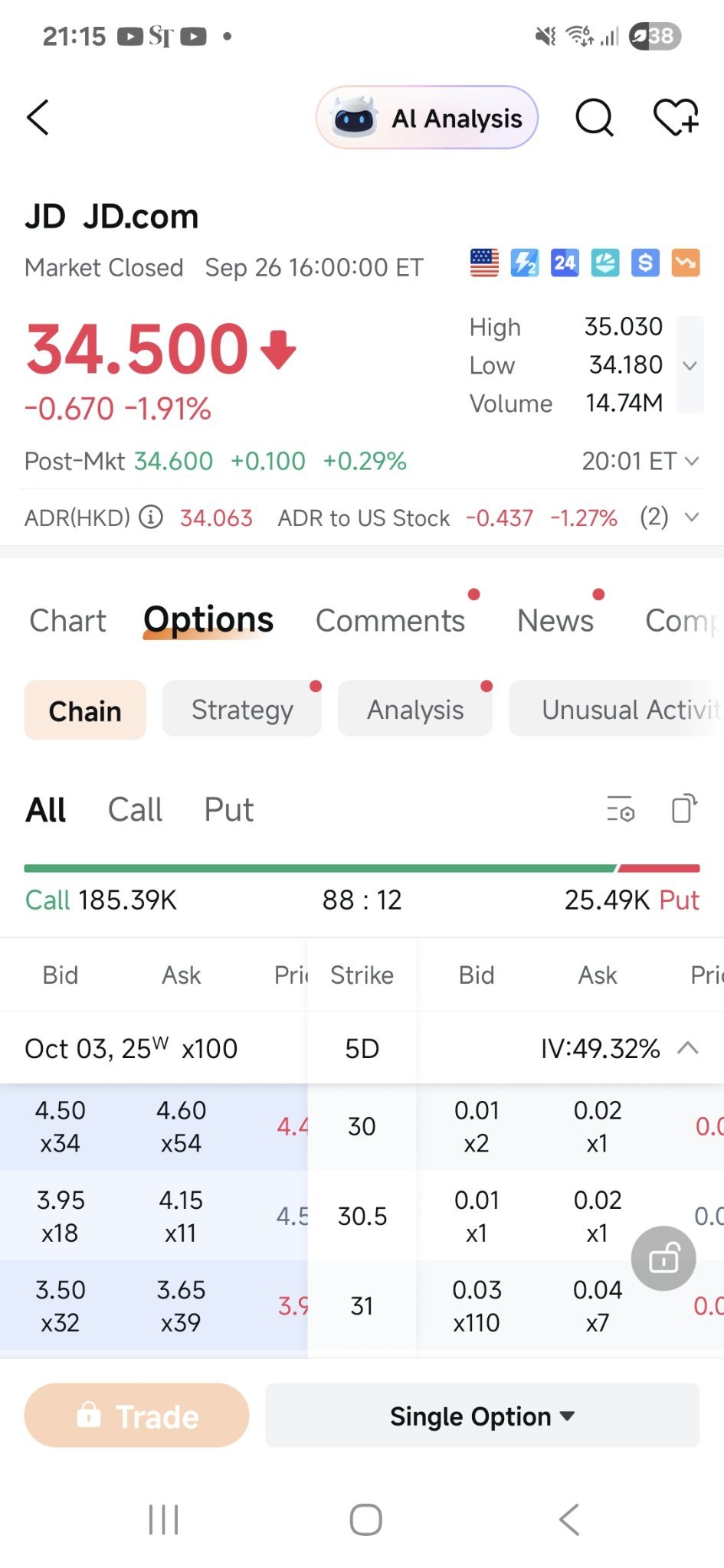Tap the AI Analysis robot button
Viewport: 724px width, 1568px height.
[427, 118]
